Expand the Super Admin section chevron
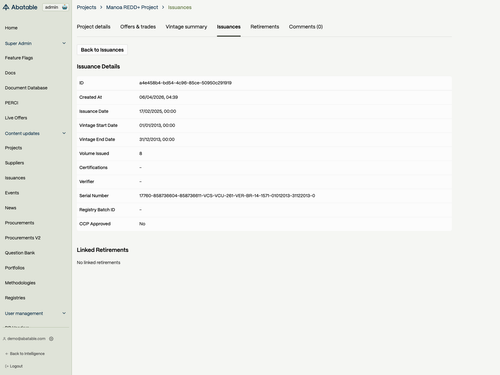The height and width of the screenshot is (375, 500). [64, 43]
